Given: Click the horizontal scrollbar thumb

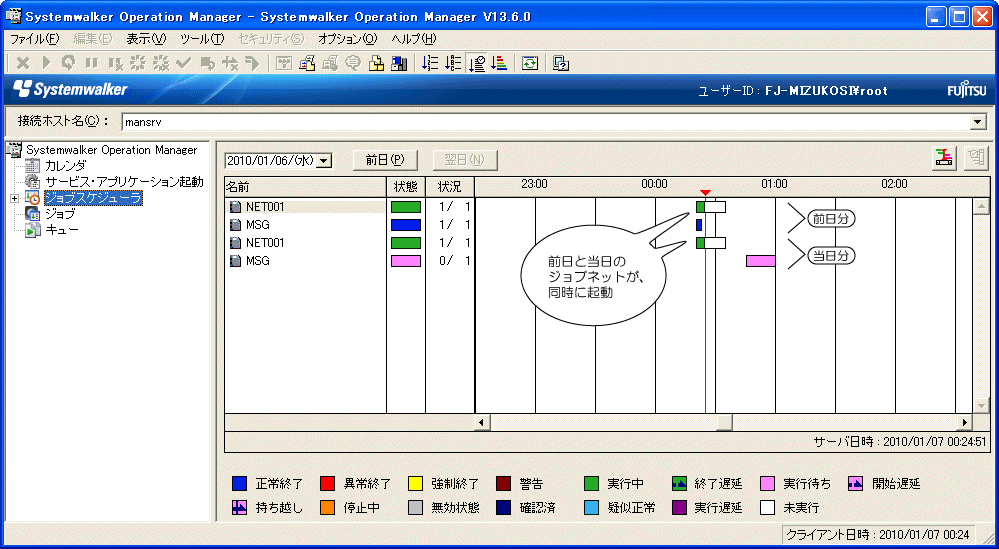Looking at the screenshot, I should 724,422.
